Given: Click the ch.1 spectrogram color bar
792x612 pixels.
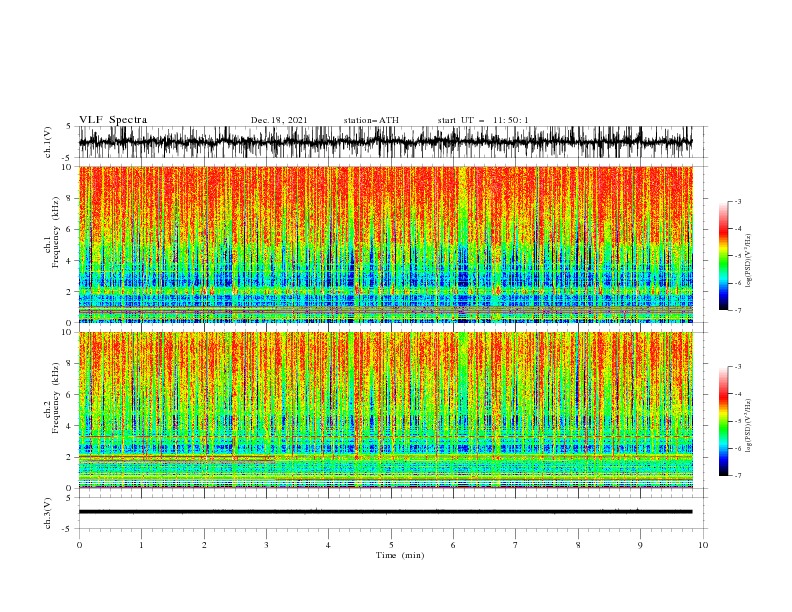Looking at the screenshot, I should [x=723, y=256].
